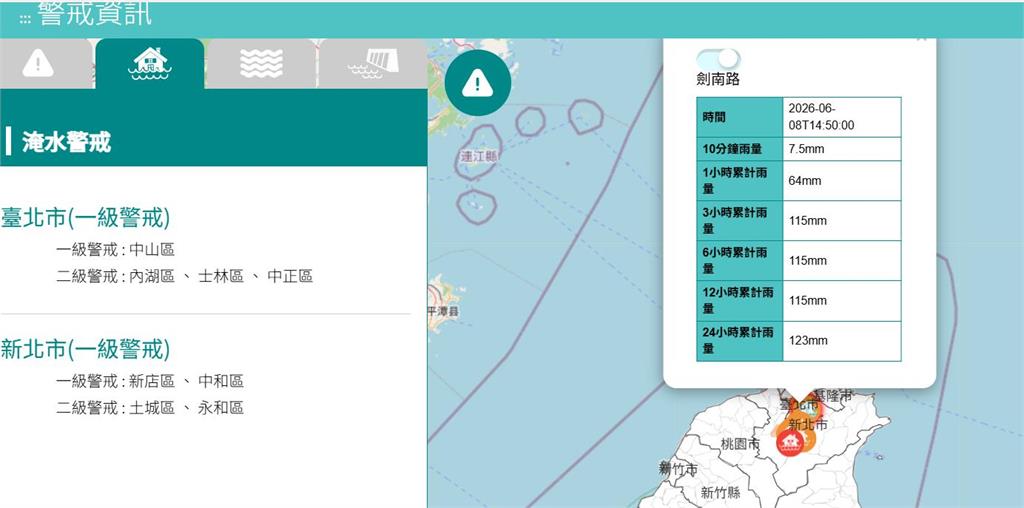The height and width of the screenshot is (508, 1024).
Task: Select the 新北市(一級警戒) heading
Action: coord(86,349)
